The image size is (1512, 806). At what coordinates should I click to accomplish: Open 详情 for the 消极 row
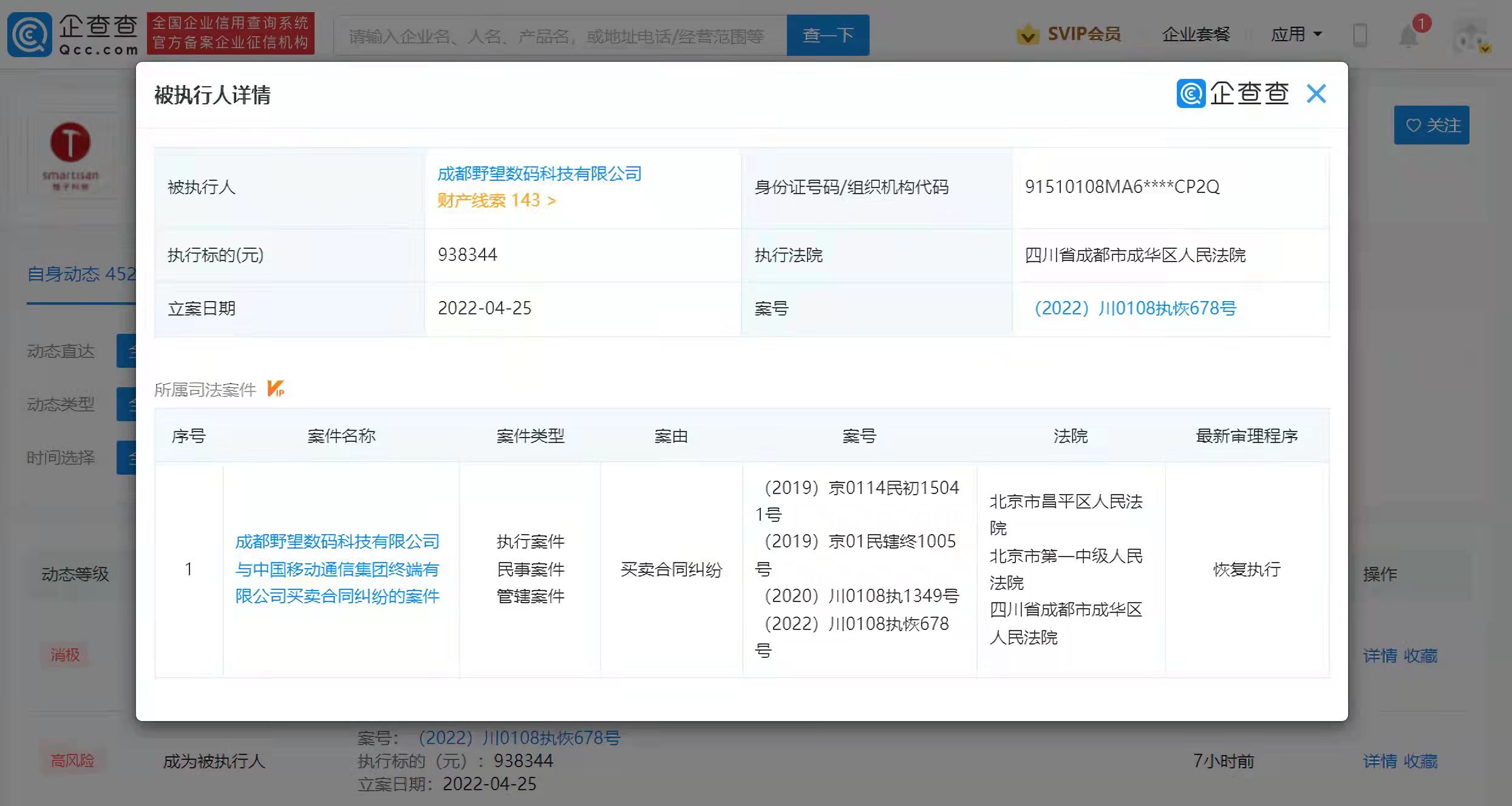(x=1380, y=655)
